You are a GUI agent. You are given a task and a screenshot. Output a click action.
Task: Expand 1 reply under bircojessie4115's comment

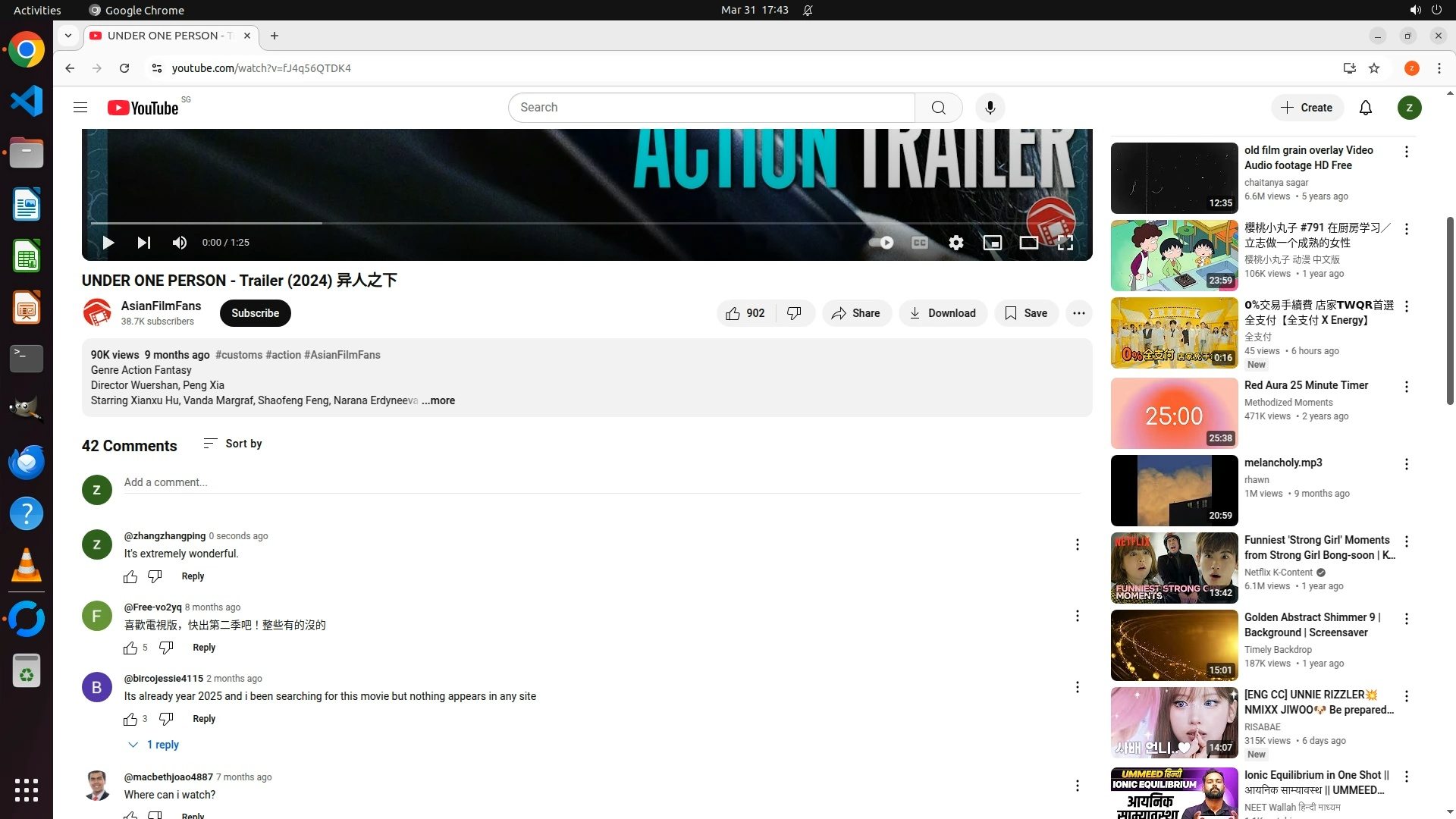155,745
